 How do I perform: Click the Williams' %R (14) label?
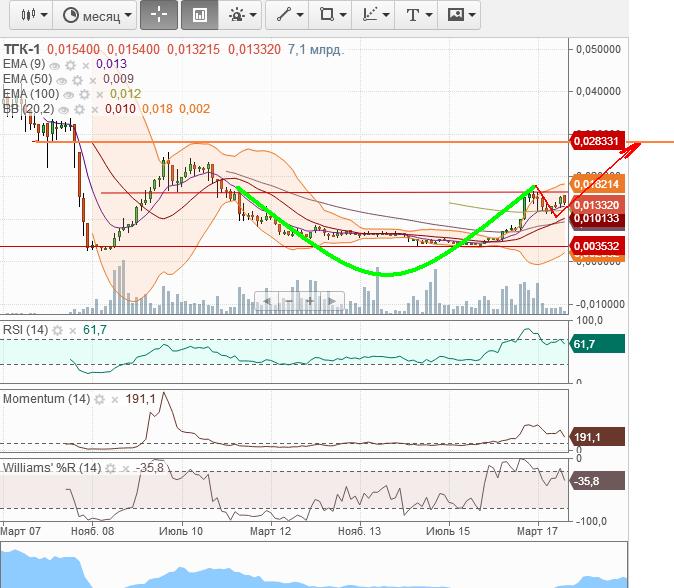52,468
